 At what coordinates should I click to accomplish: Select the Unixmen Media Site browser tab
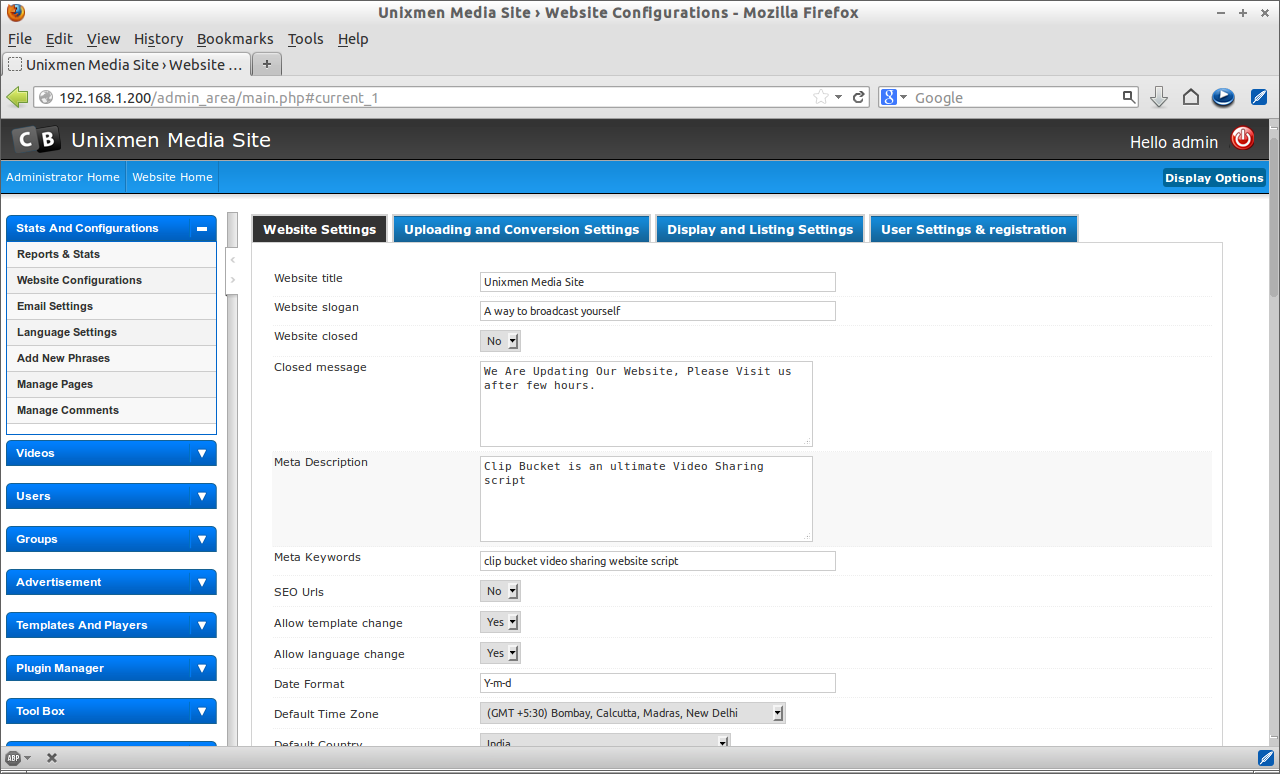(x=126, y=64)
